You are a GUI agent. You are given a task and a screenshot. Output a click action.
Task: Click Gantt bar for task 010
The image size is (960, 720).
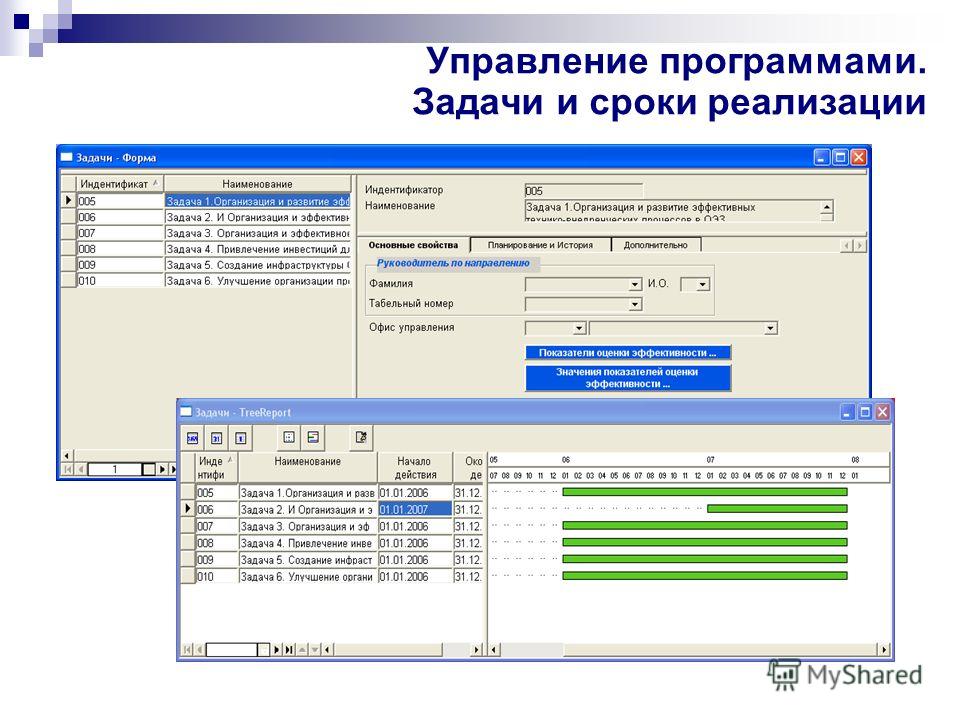pyautogui.click(x=705, y=576)
